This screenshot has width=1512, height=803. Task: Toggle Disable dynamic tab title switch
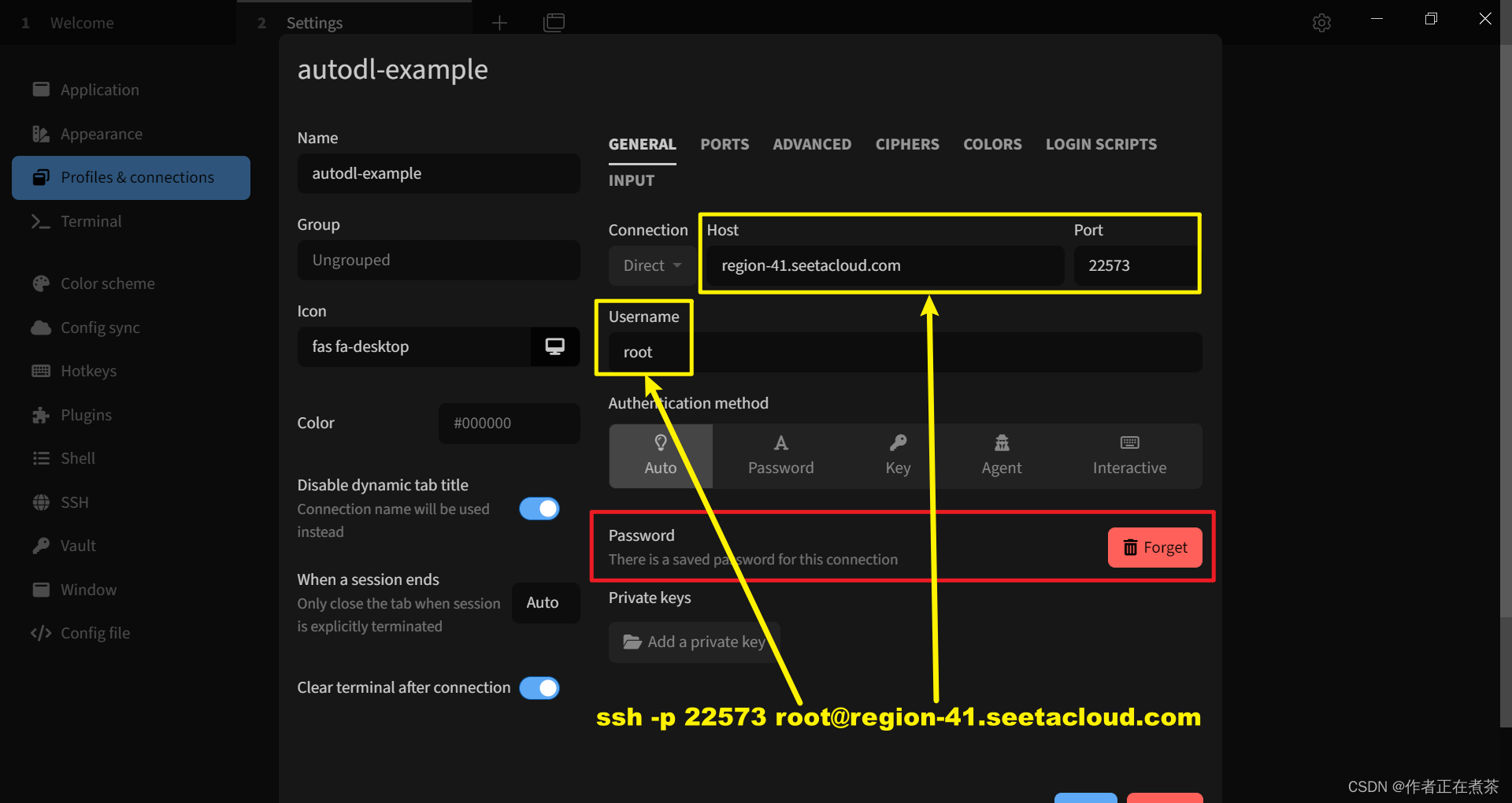click(x=539, y=509)
